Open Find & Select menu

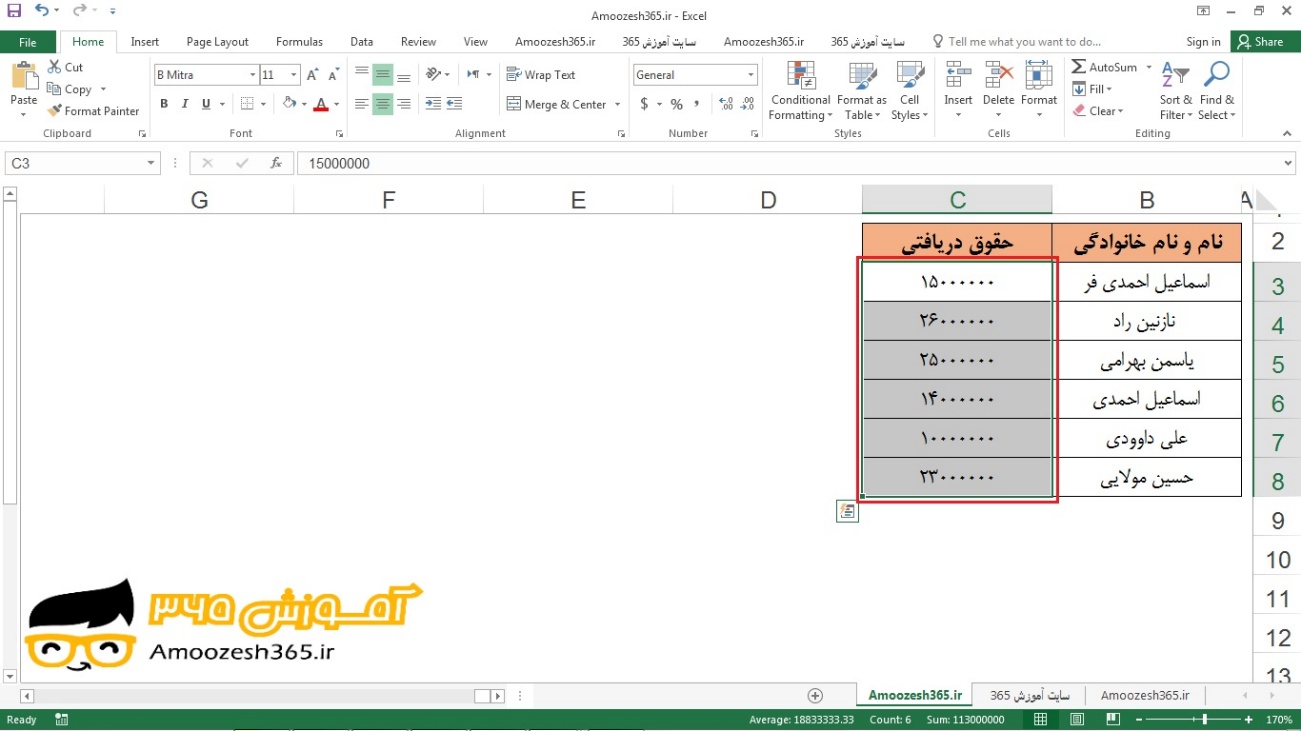(x=1217, y=91)
